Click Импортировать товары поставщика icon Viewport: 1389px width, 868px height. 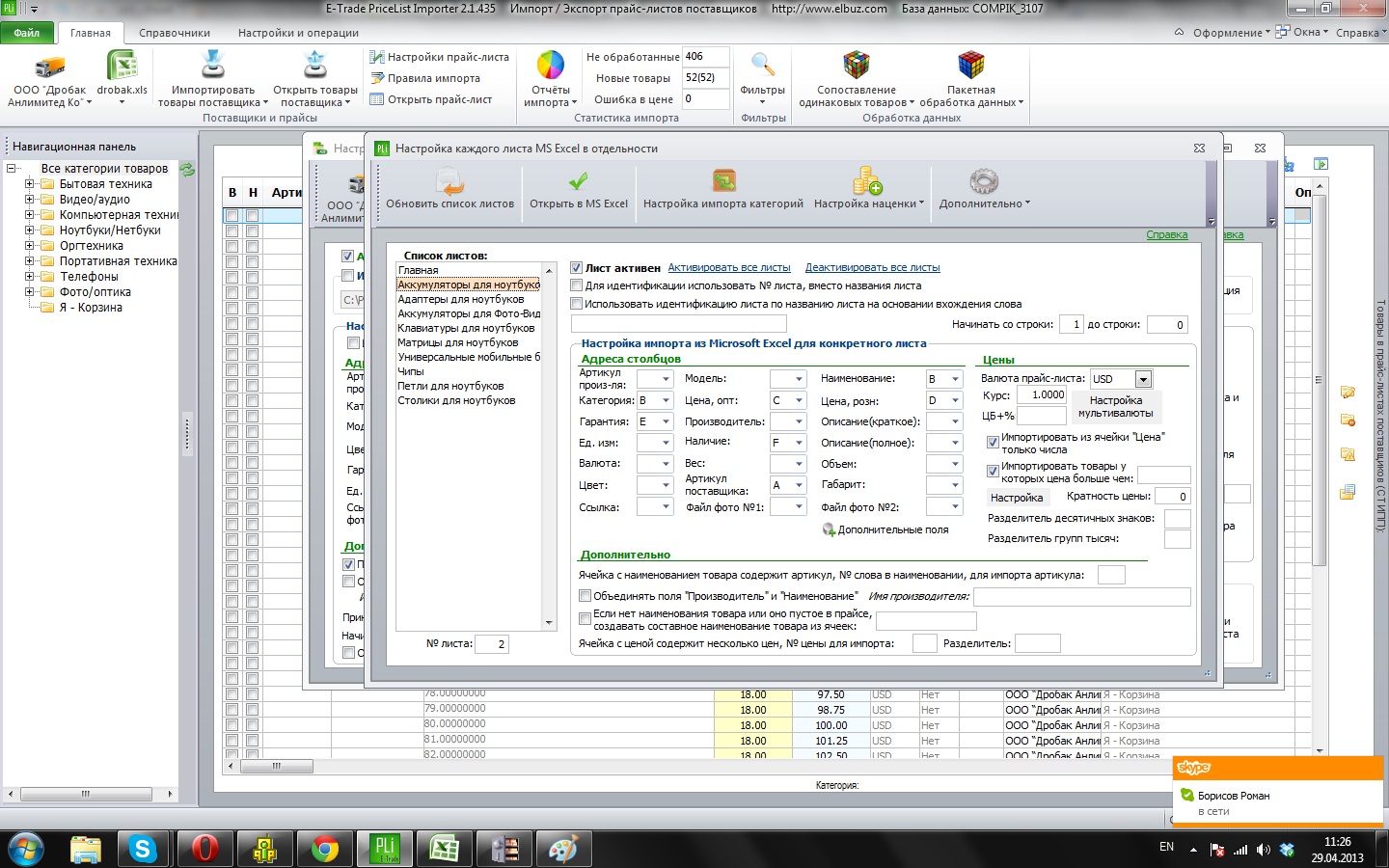pyautogui.click(x=212, y=66)
